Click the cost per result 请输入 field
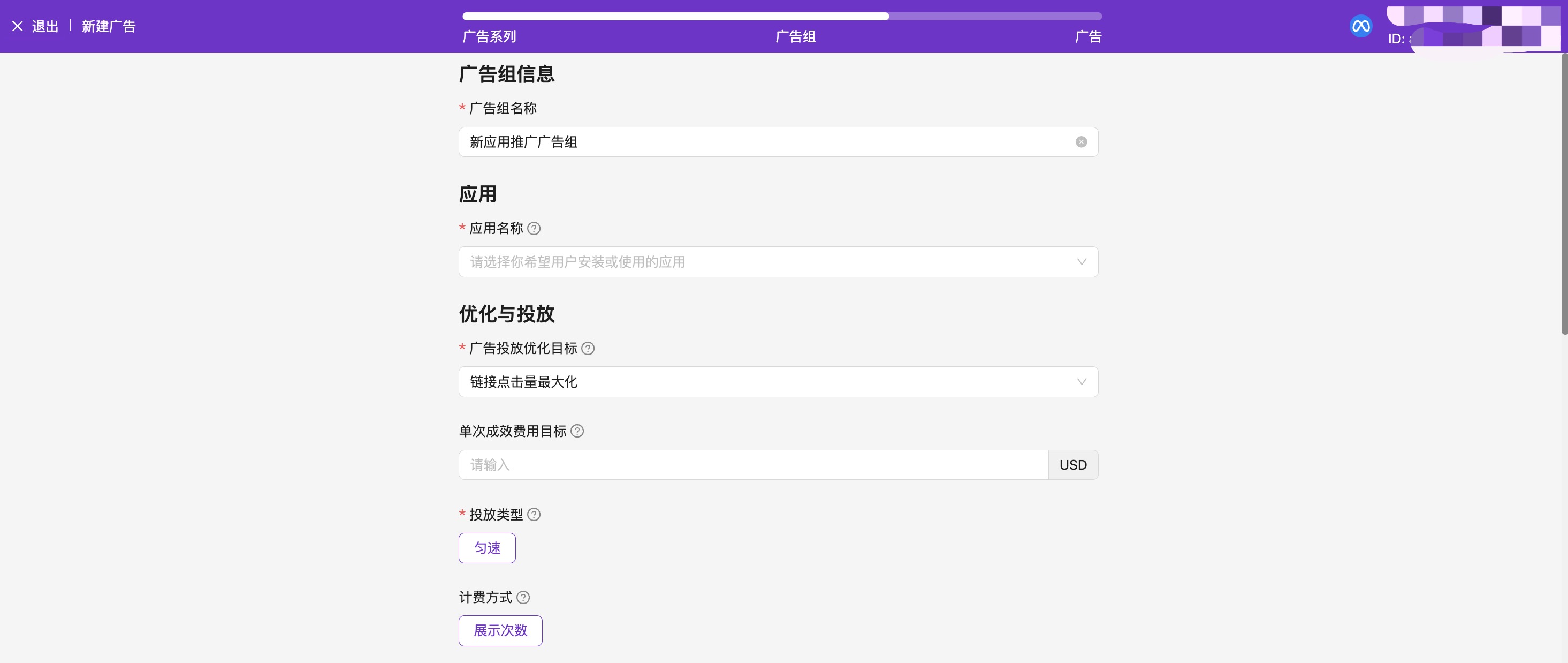Screen dimensions: 1568x663 pos(753,465)
